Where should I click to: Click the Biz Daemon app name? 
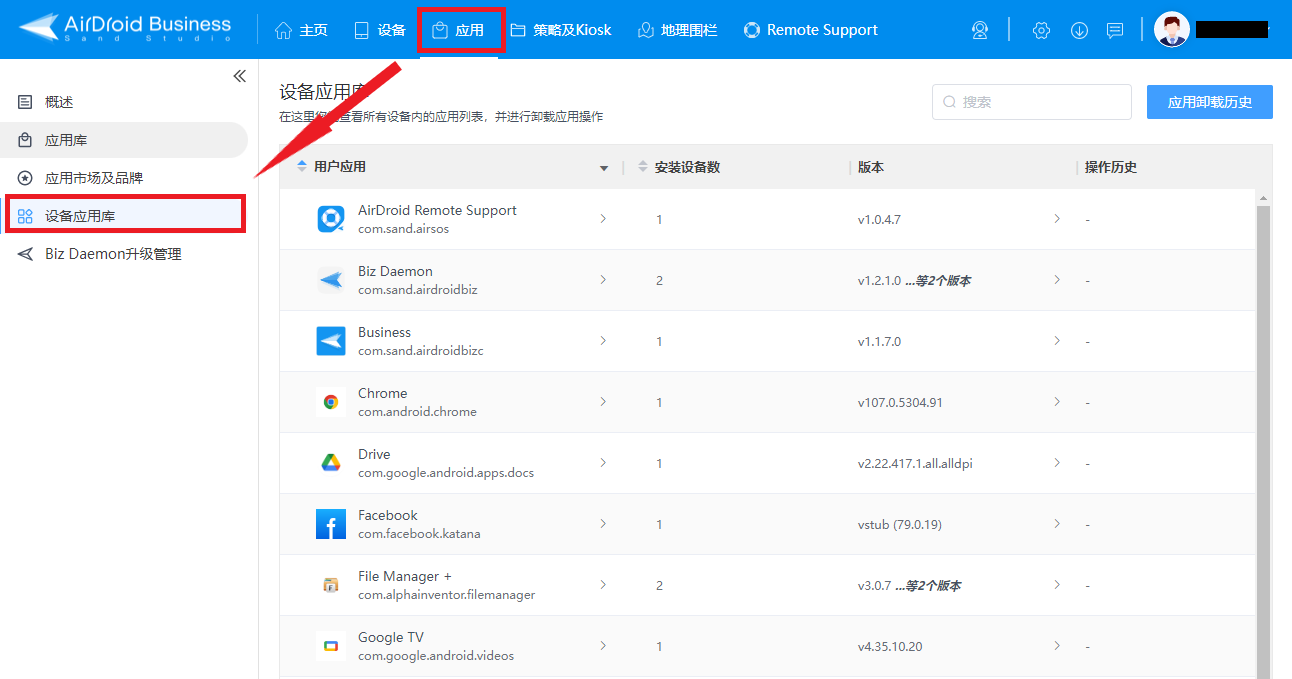click(395, 271)
